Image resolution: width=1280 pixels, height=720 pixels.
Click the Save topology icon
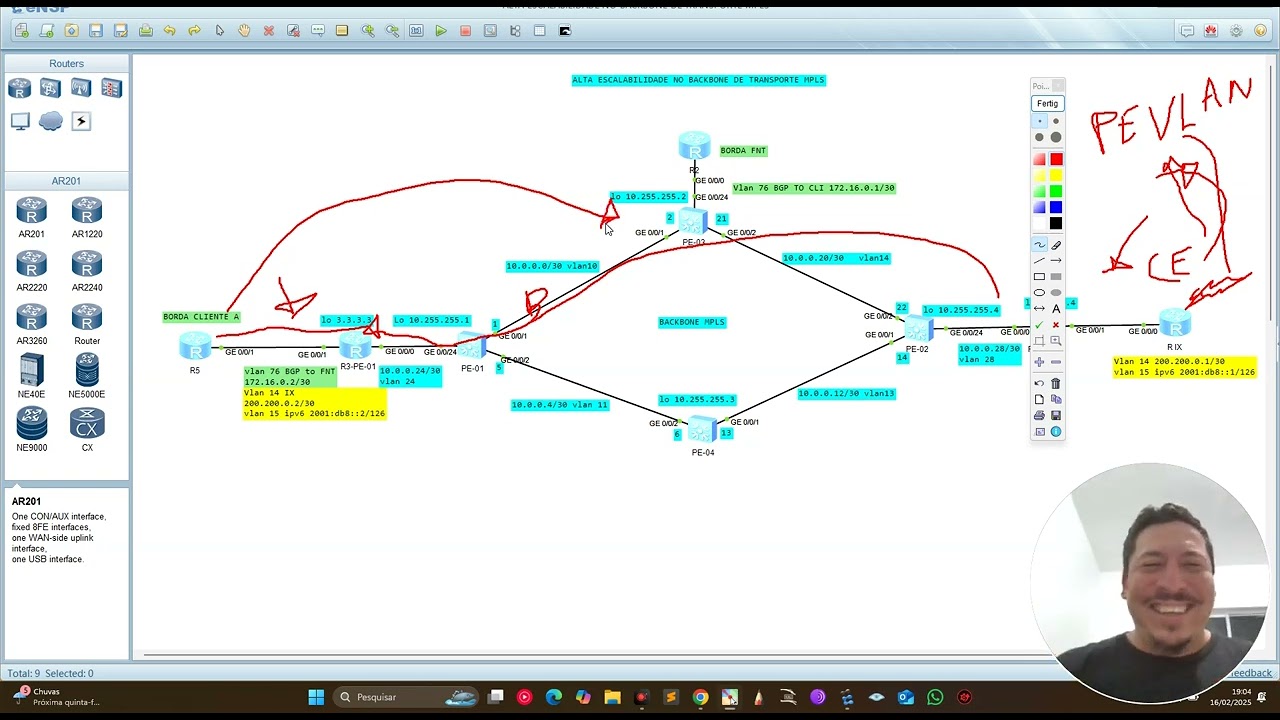point(96,31)
